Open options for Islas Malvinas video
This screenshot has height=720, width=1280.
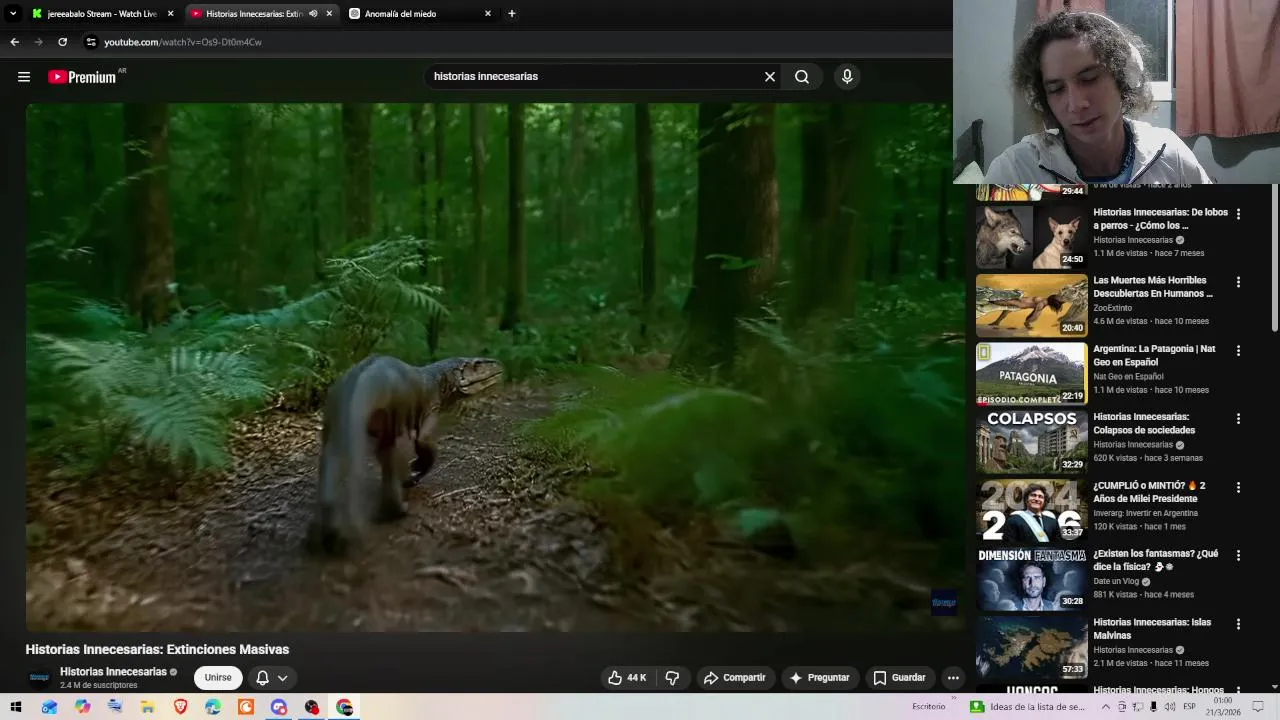1238,624
